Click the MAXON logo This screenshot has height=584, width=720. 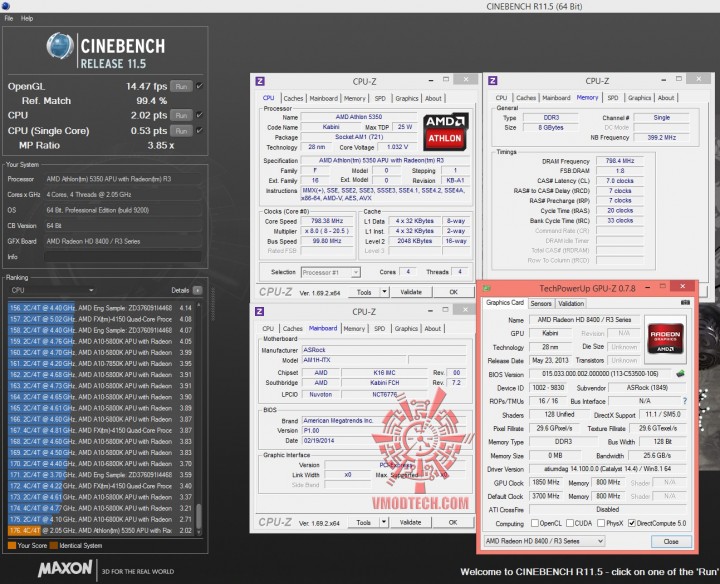[65, 569]
